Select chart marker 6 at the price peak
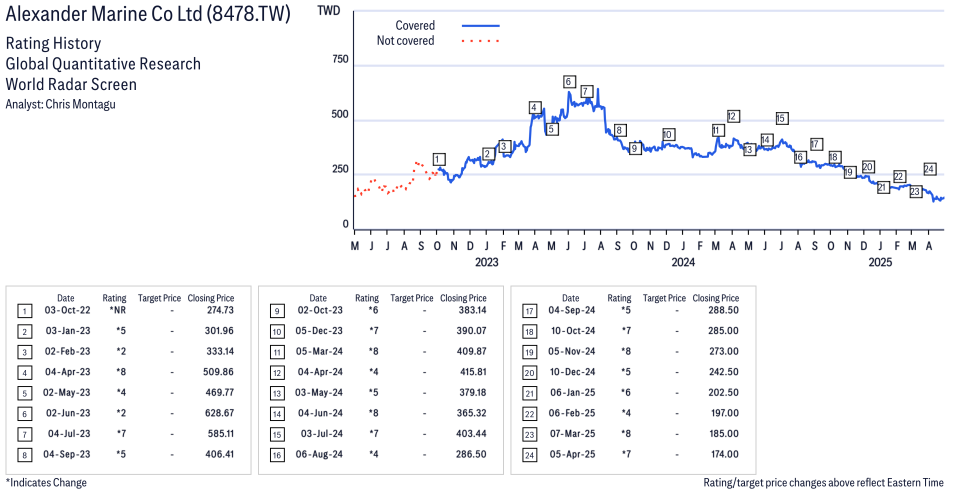The width and height of the screenshot is (955, 489). pyautogui.click(x=569, y=82)
